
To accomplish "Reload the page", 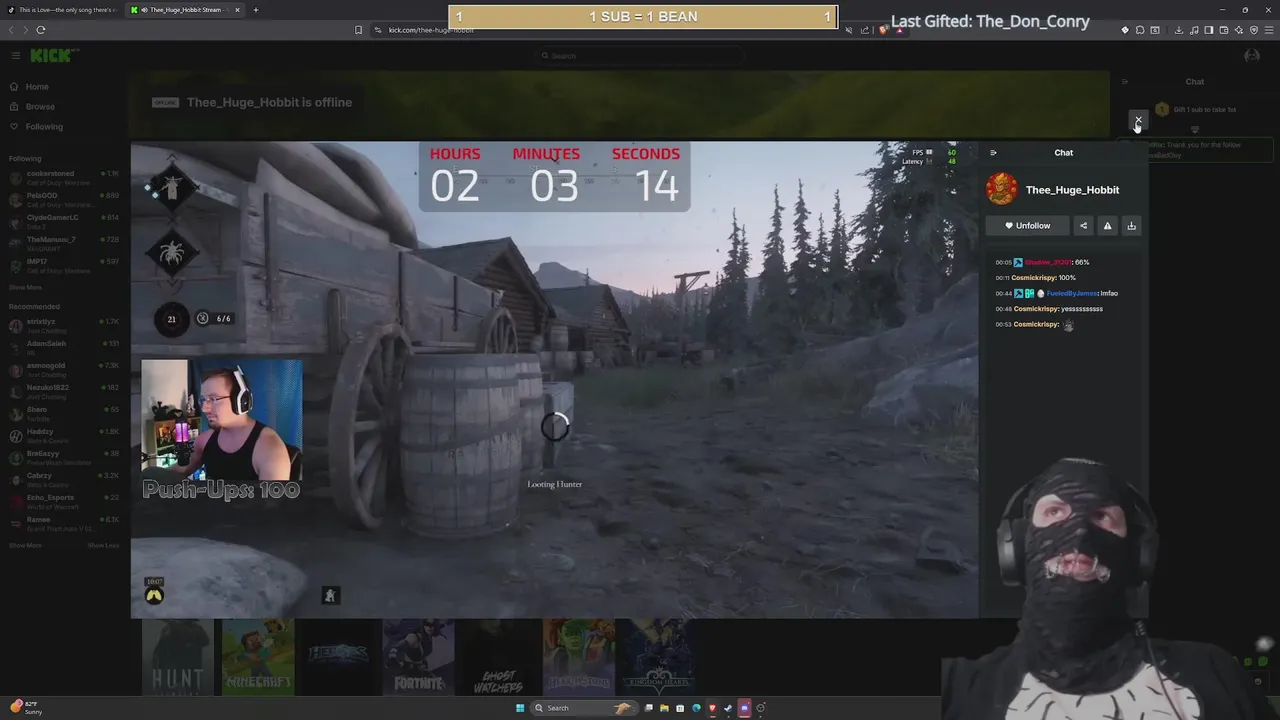I will point(40,30).
